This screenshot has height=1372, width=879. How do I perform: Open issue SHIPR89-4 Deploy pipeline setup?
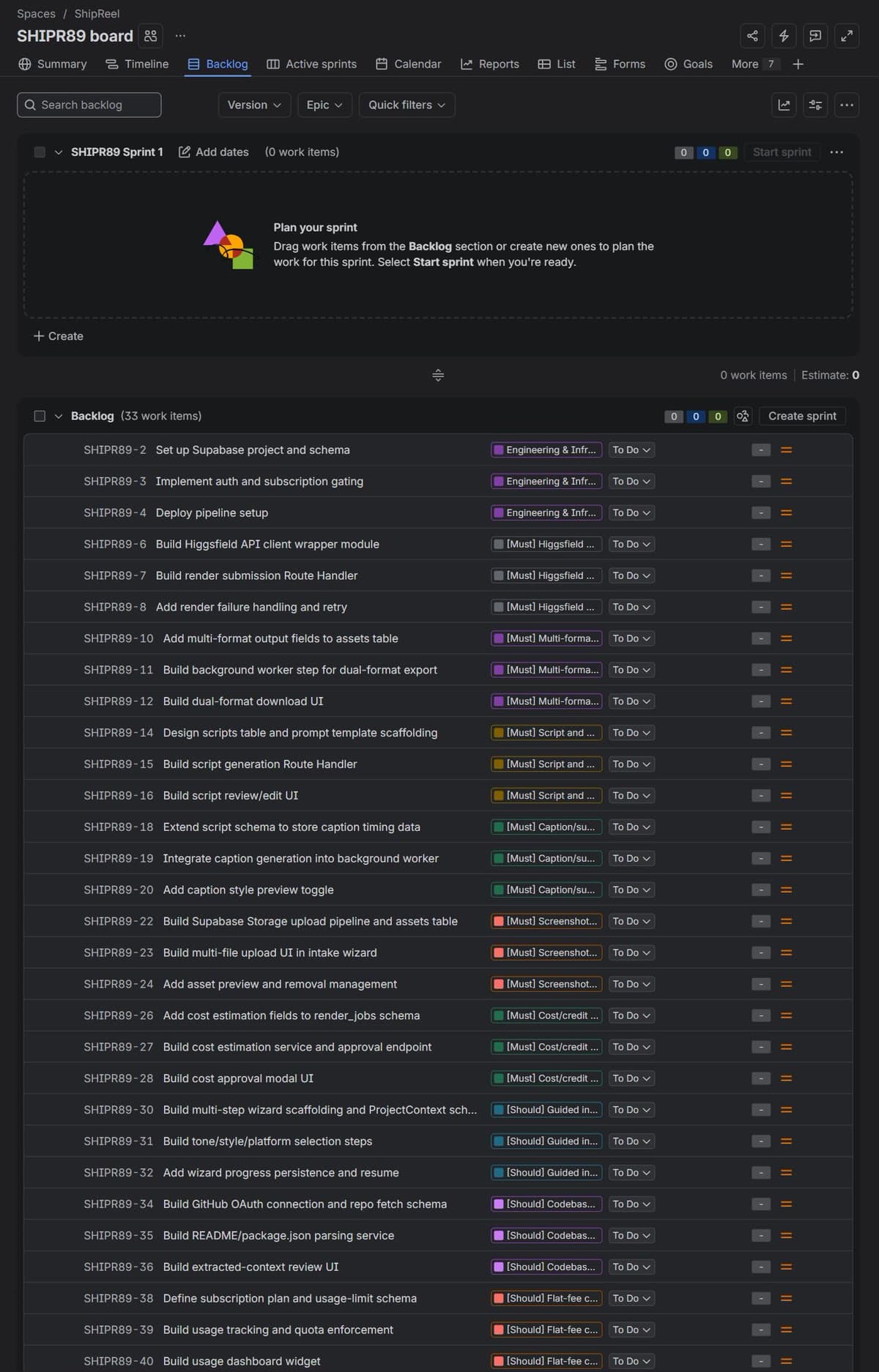(x=212, y=513)
